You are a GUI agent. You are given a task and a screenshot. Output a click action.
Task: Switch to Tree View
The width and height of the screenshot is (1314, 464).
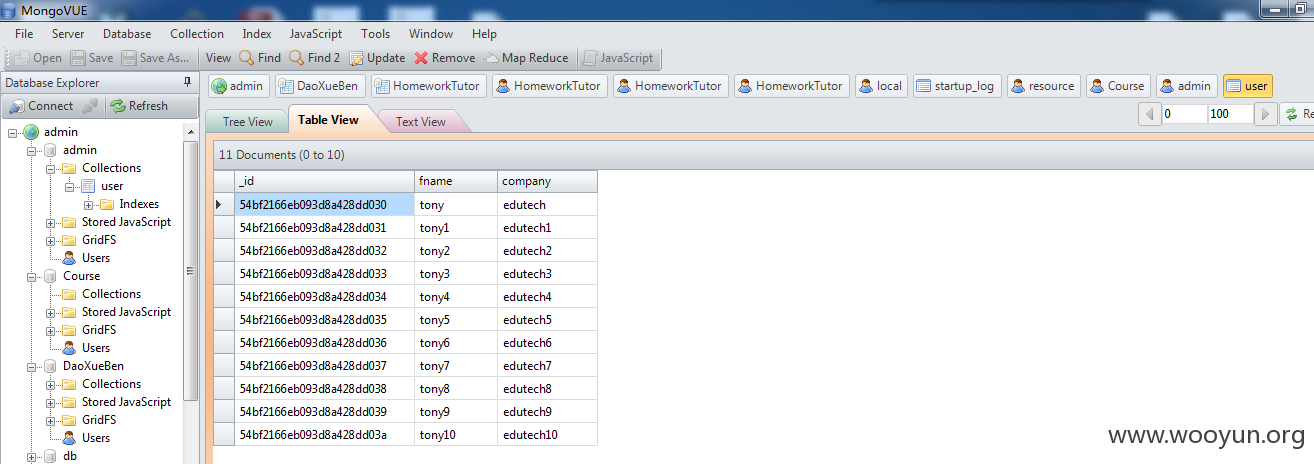[247, 122]
